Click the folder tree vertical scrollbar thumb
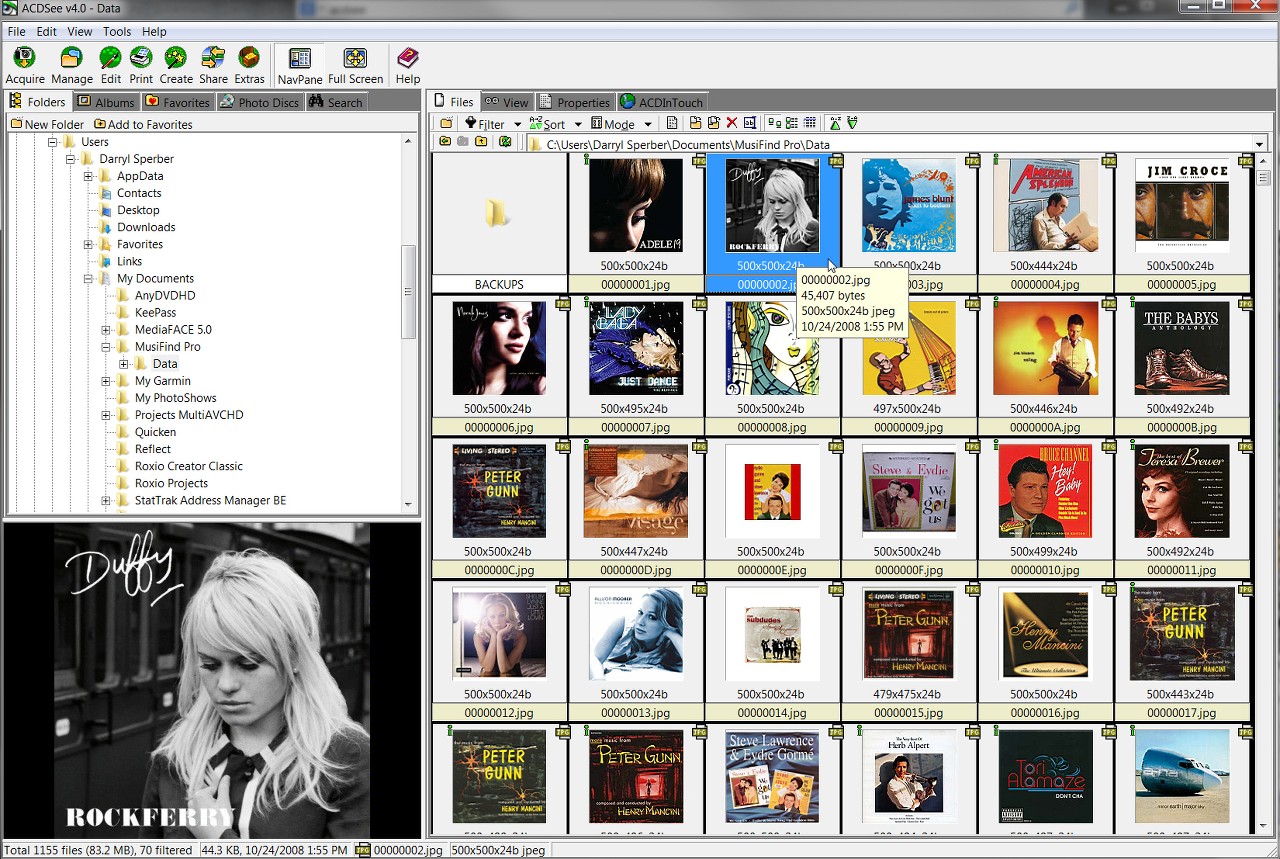The width and height of the screenshot is (1280, 859). point(408,292)
